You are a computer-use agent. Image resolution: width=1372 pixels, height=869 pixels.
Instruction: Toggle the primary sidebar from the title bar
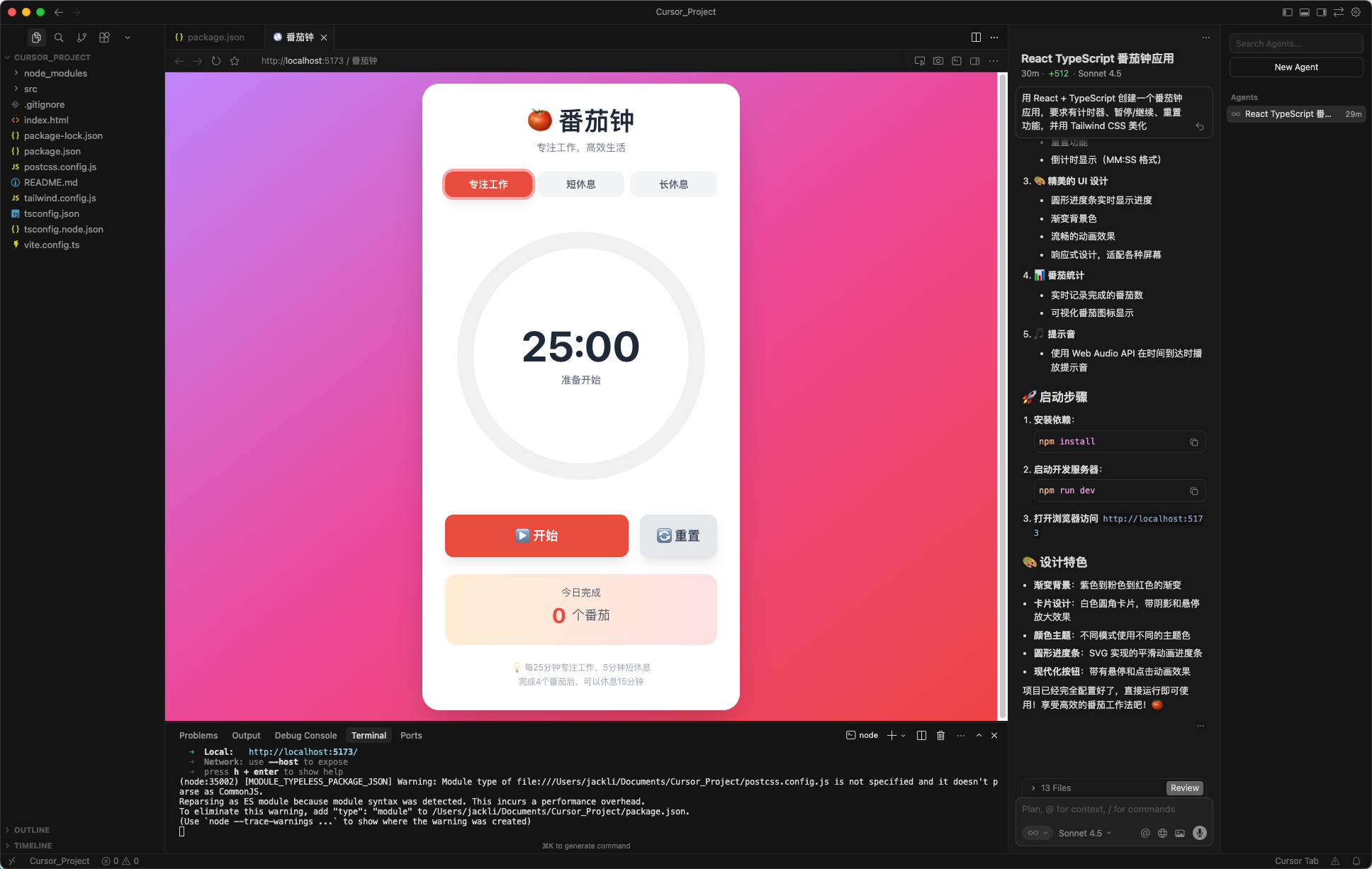[x=1287, y=12]
